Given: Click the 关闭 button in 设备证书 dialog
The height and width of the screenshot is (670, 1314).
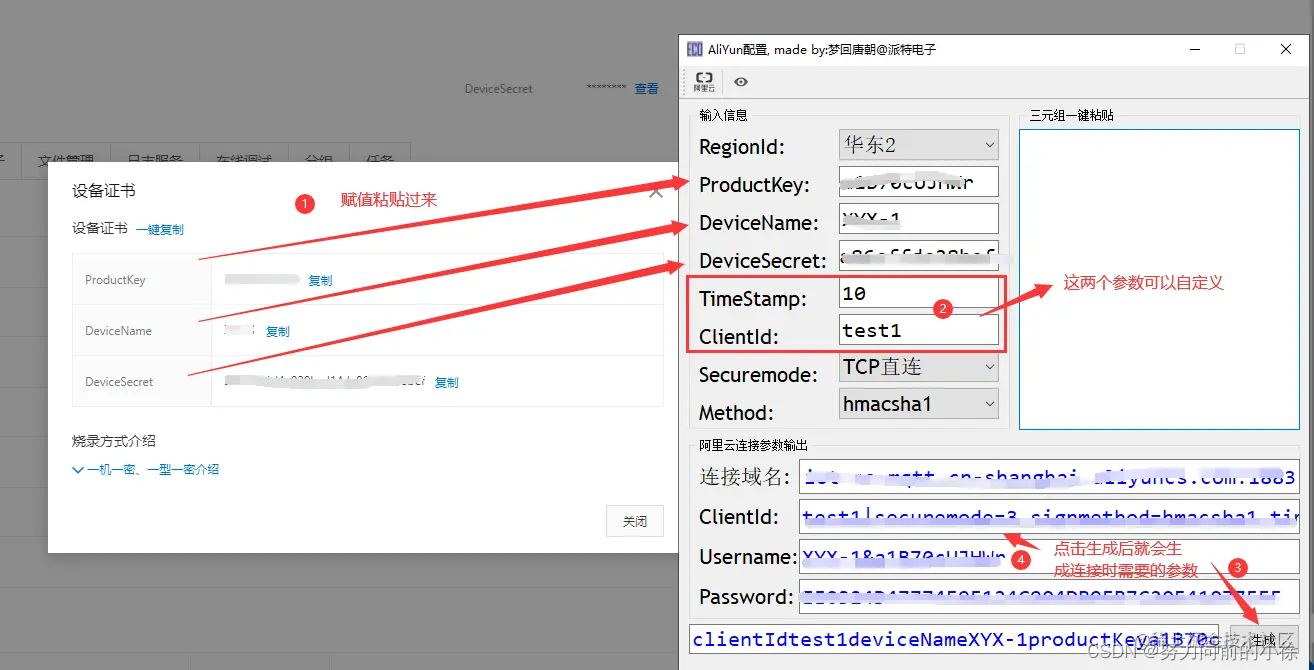Looking at the screenshot, I should 635,521.
